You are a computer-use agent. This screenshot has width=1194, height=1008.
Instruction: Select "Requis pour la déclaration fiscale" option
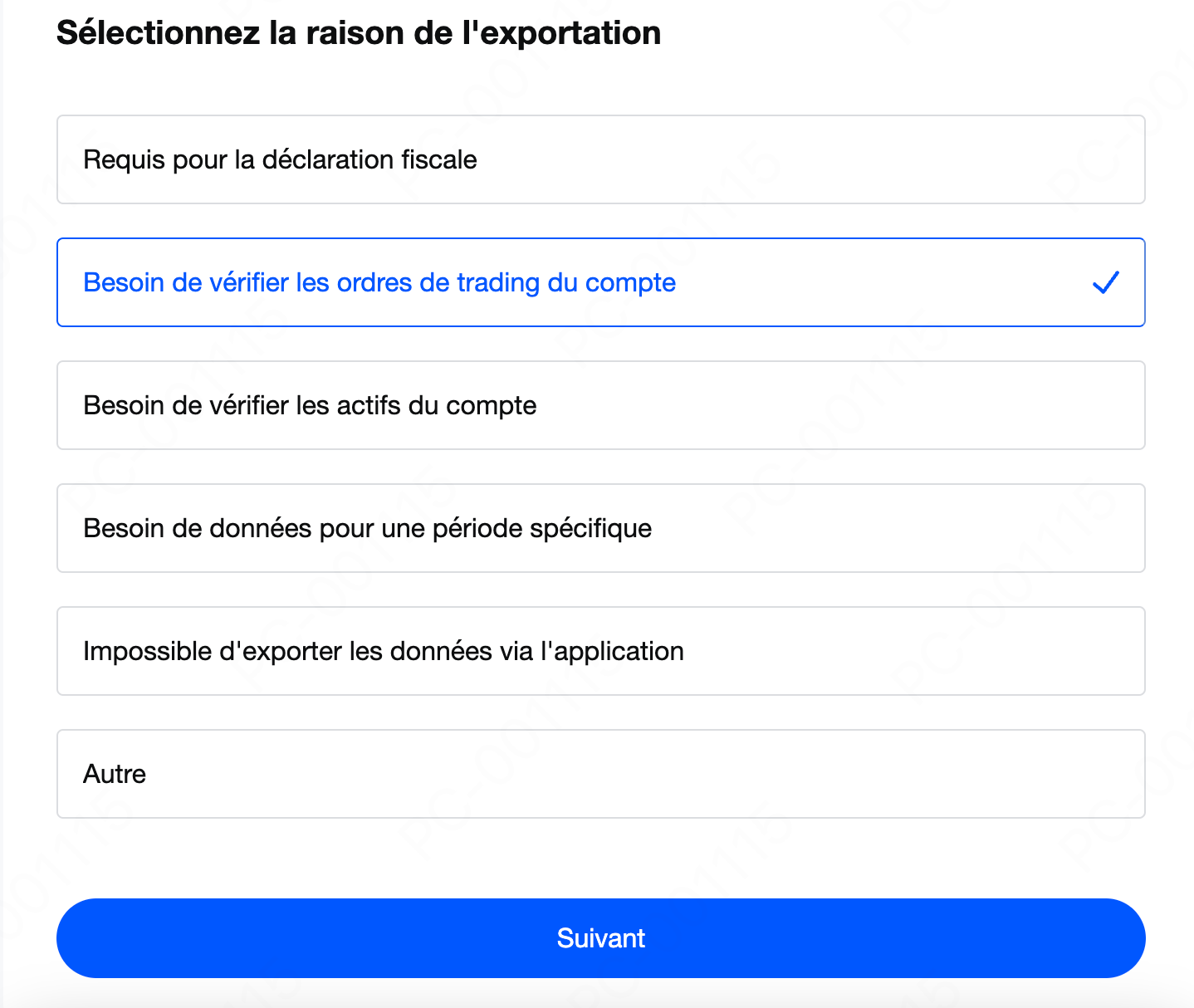(x=600, y=159)
